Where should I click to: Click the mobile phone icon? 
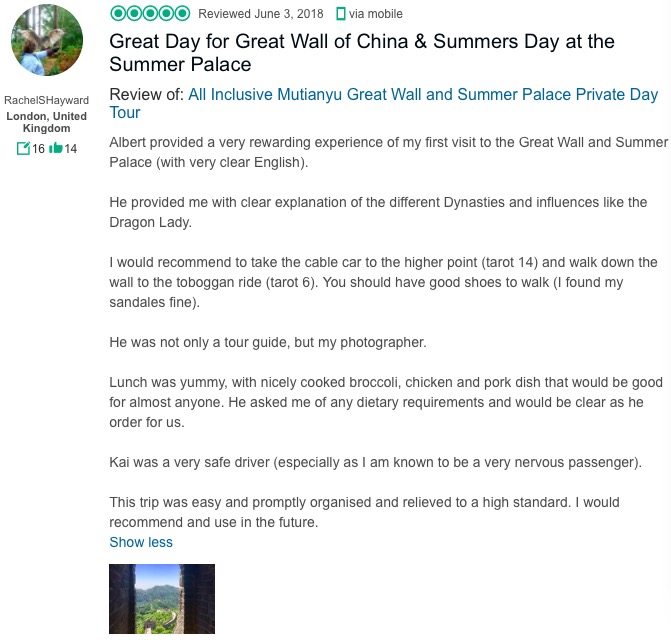click(x=341, y=14)
